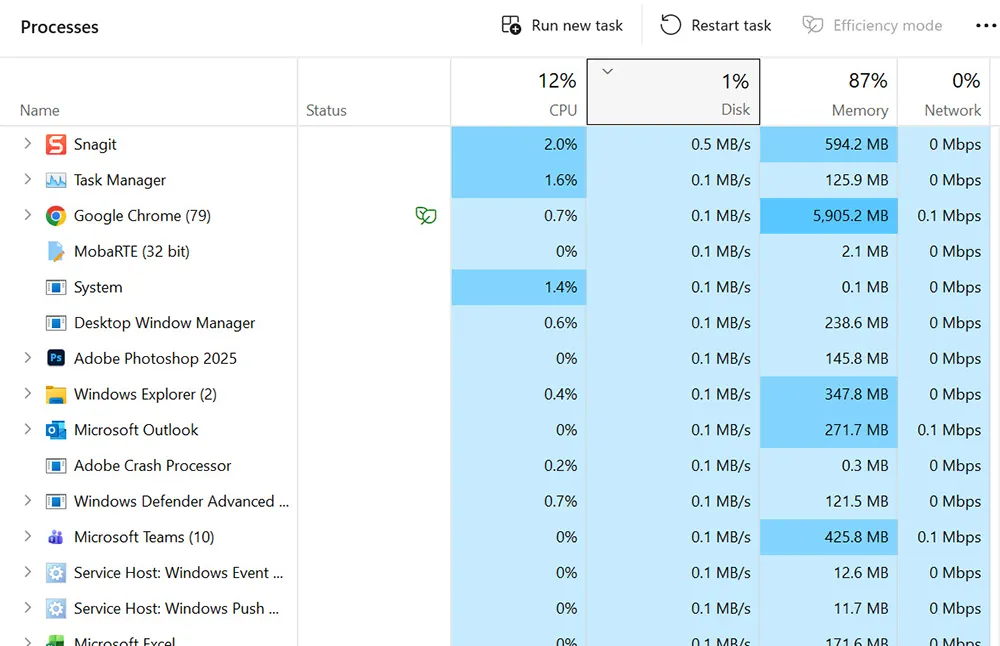
Task: Select the Google Chrome browser icon
Action: (x=58, y=215)
